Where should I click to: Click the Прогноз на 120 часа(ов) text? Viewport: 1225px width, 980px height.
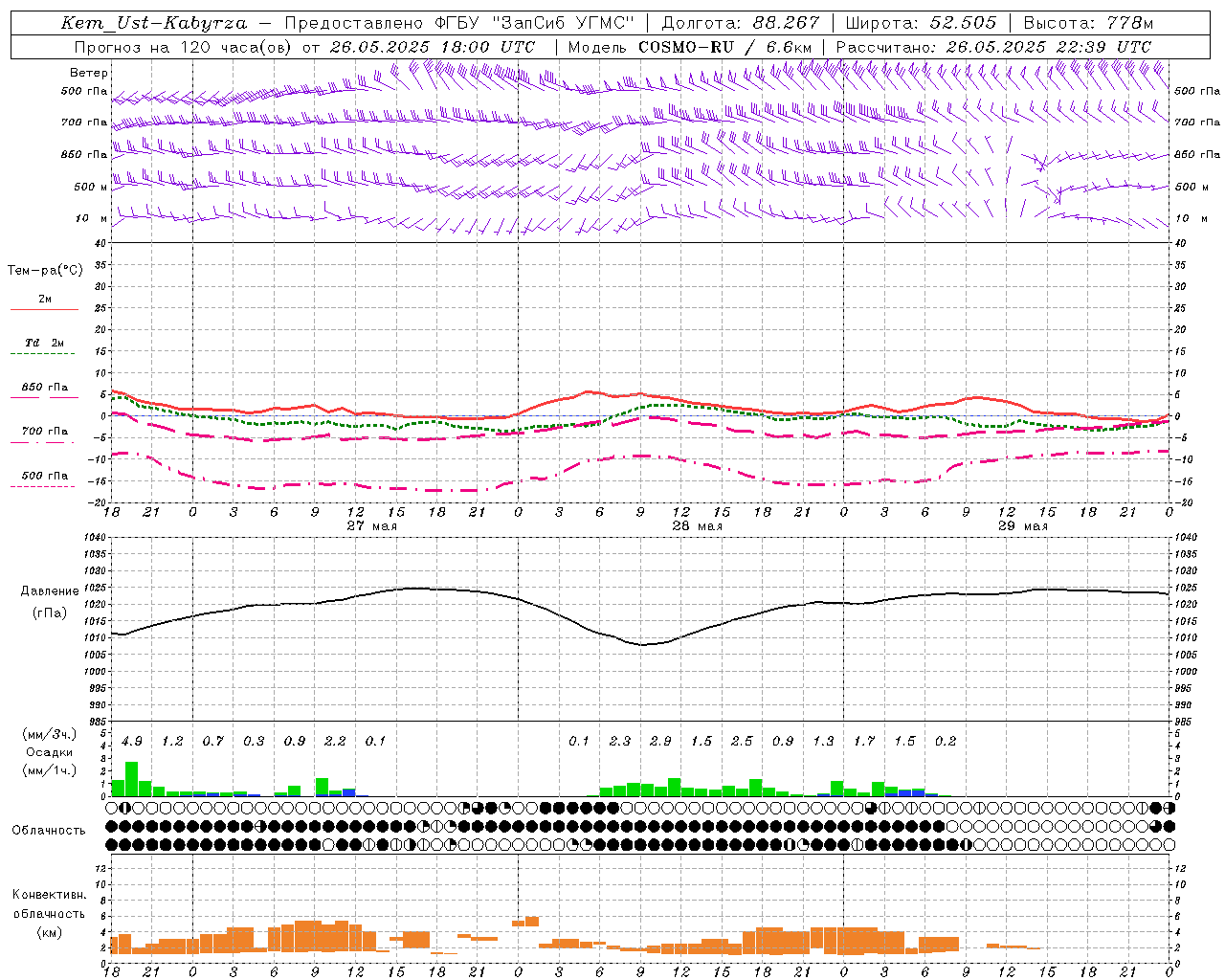[x=185, y=47]
